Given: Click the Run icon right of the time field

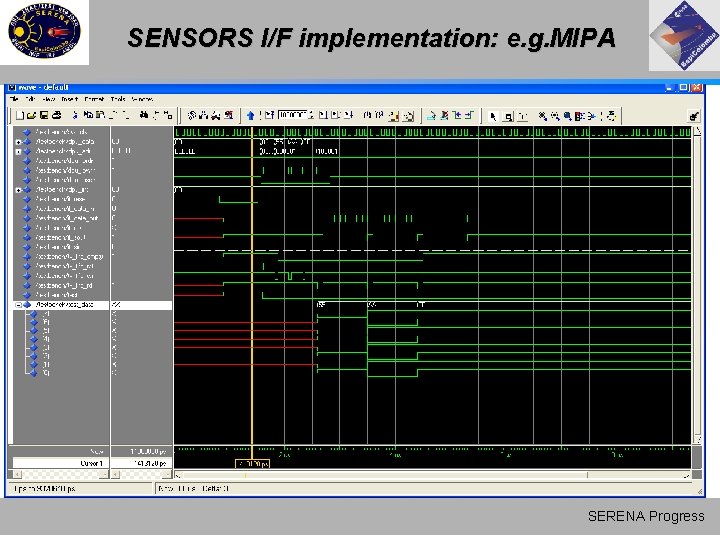Looking at the screenshot, I should 323,115.
